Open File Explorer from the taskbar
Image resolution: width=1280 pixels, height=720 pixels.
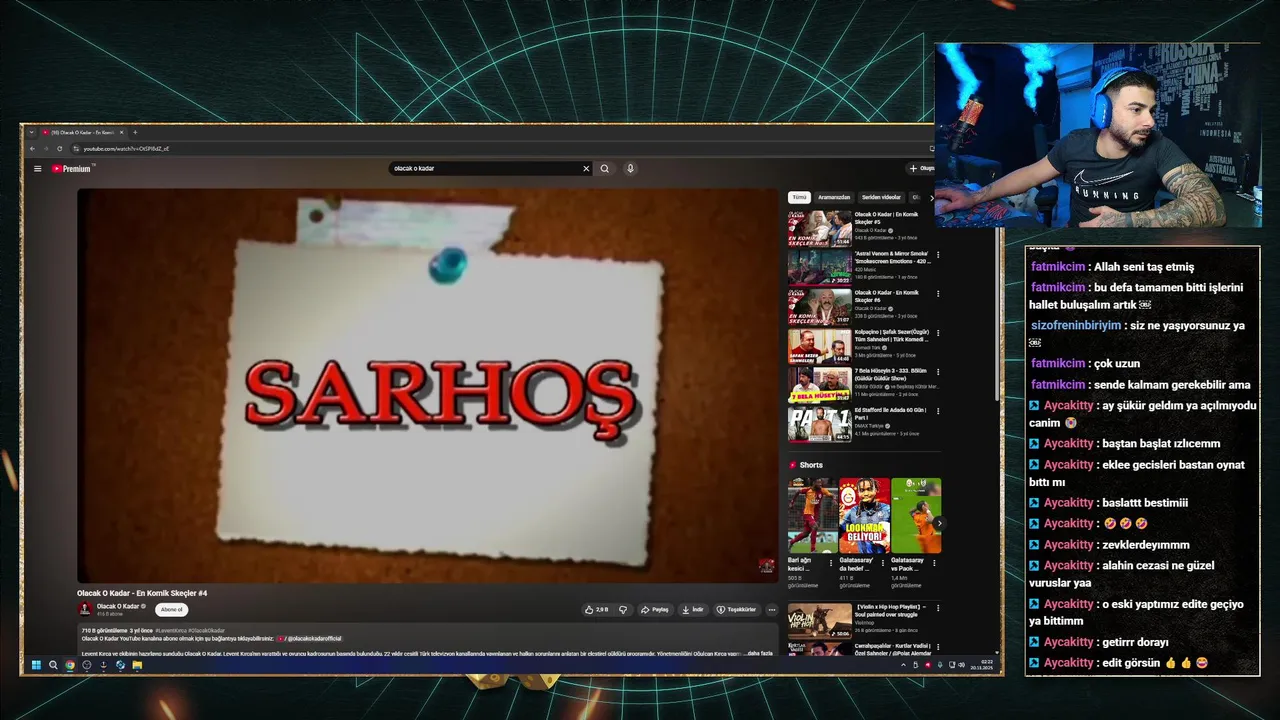pos(137,665)
